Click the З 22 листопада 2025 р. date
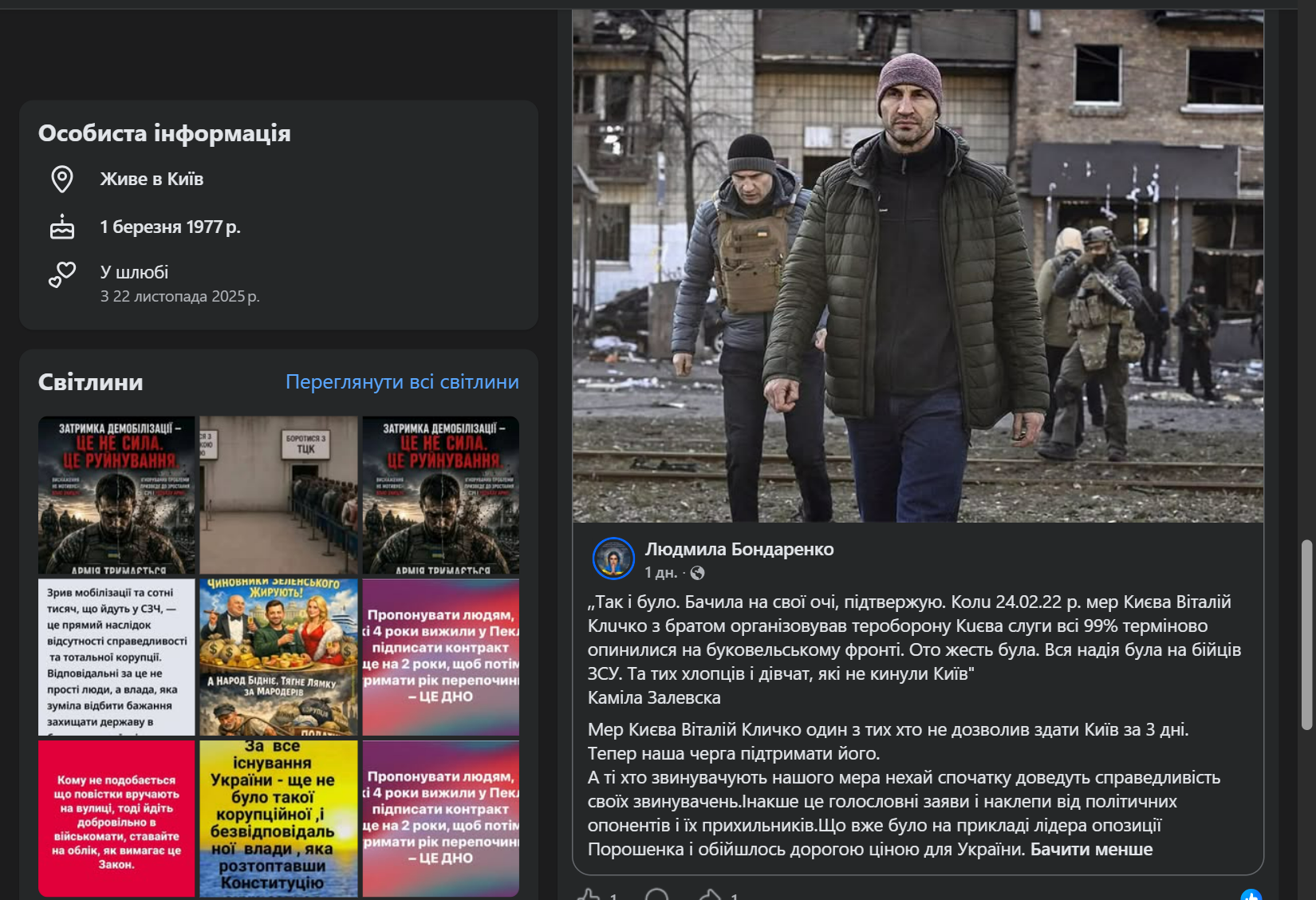The image size is (1316, 900). coord(179,297)
